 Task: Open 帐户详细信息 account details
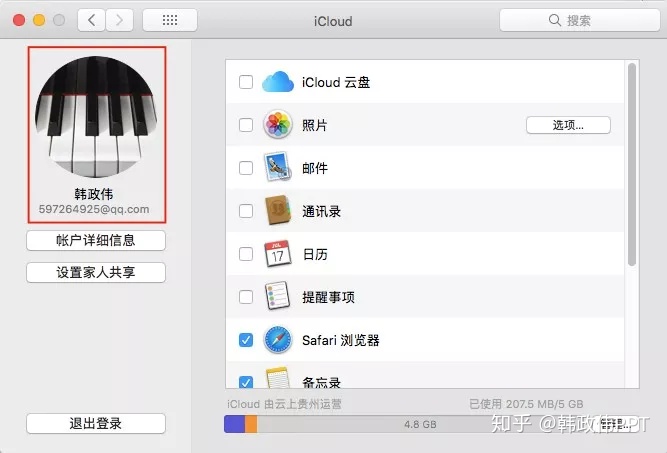click(96, 240)
